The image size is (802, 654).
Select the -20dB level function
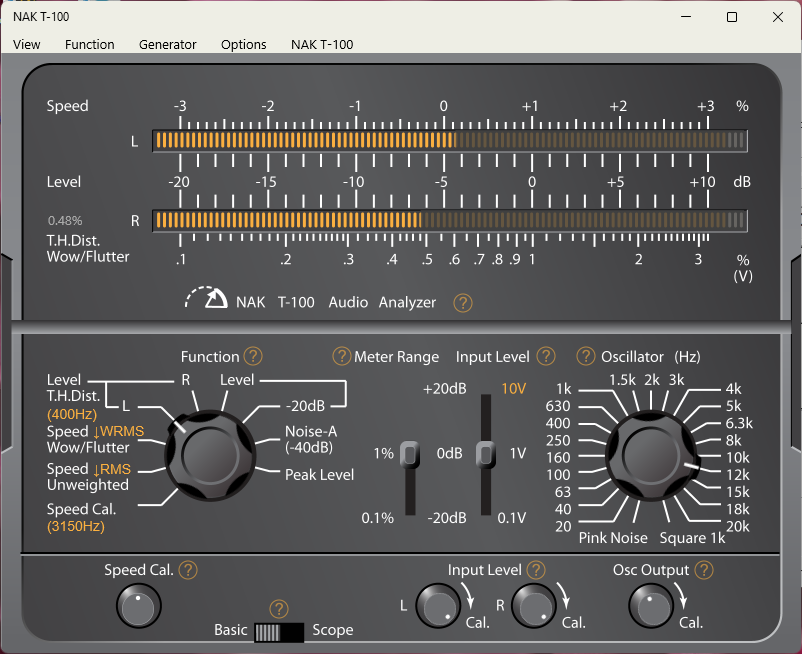tap(305, 406)
